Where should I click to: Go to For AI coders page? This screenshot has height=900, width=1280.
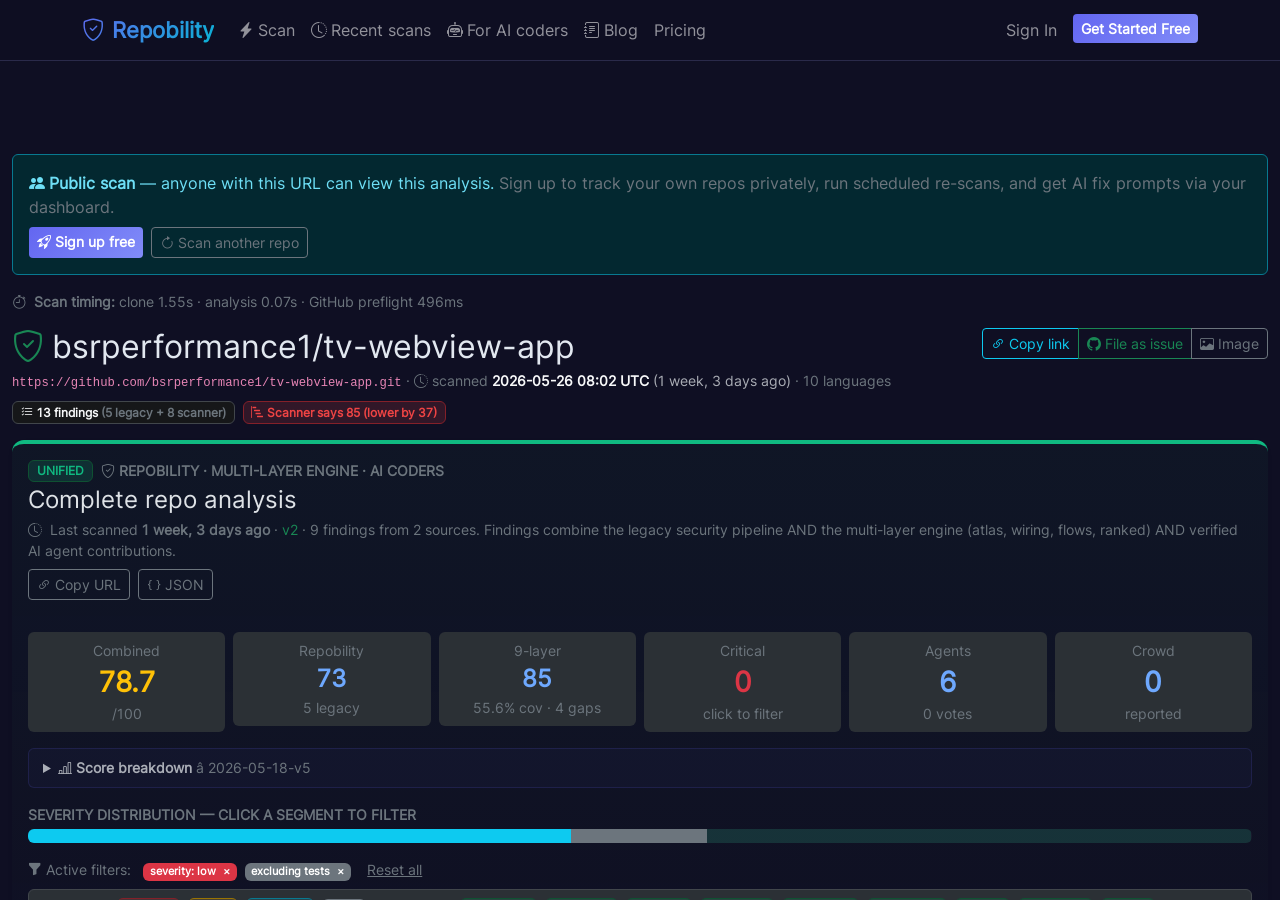click(x=507, y=30)
